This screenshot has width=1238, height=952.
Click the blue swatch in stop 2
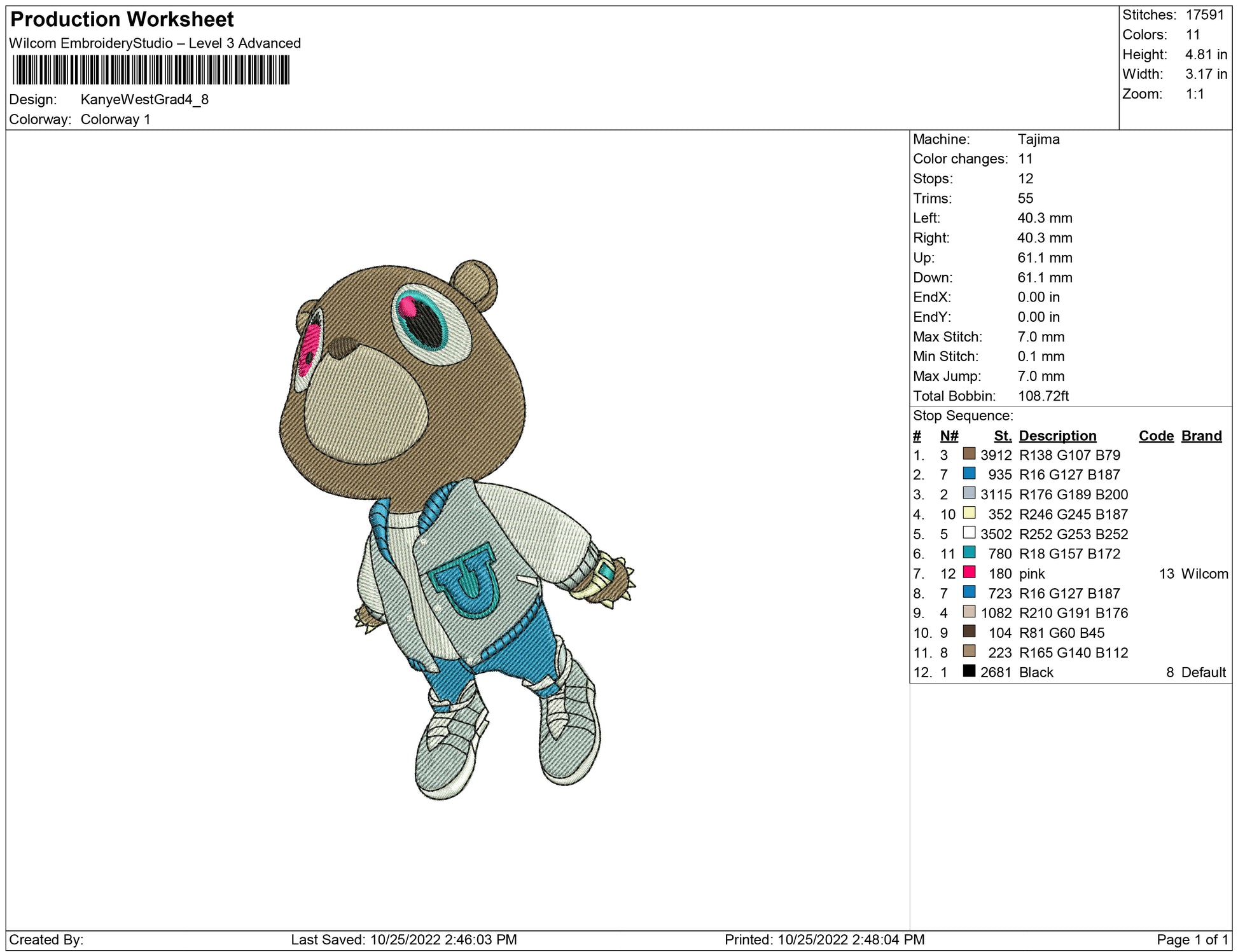pyautogui.click(x=969, y=473)
